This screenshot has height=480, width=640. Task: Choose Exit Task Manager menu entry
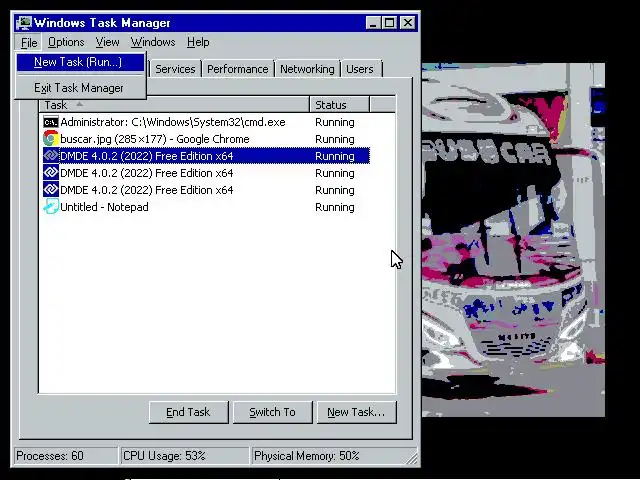tap(80, 88)
